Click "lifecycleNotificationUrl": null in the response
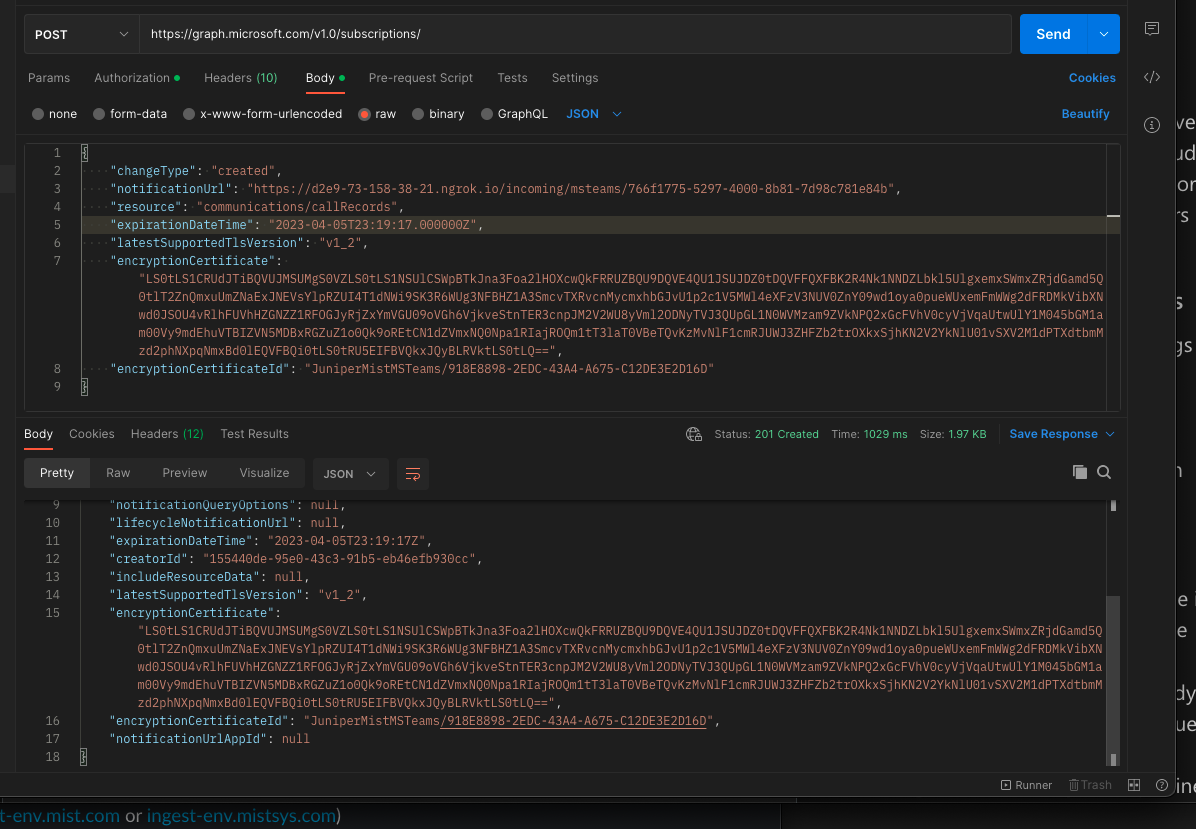 pyautogui.click(x=227, y=523)
